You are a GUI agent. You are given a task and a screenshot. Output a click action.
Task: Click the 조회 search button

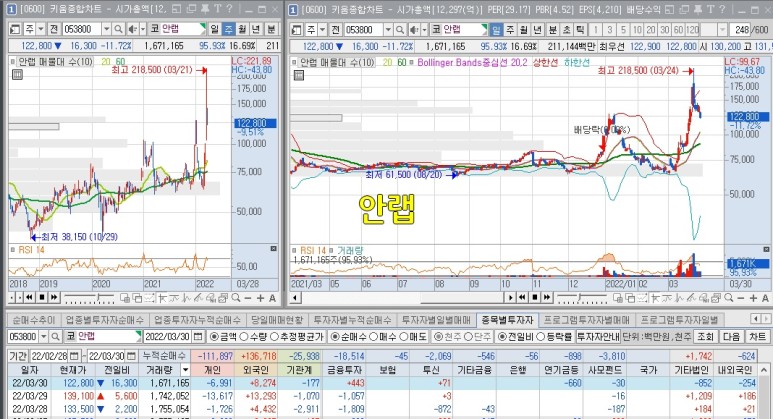pos(705,337)
